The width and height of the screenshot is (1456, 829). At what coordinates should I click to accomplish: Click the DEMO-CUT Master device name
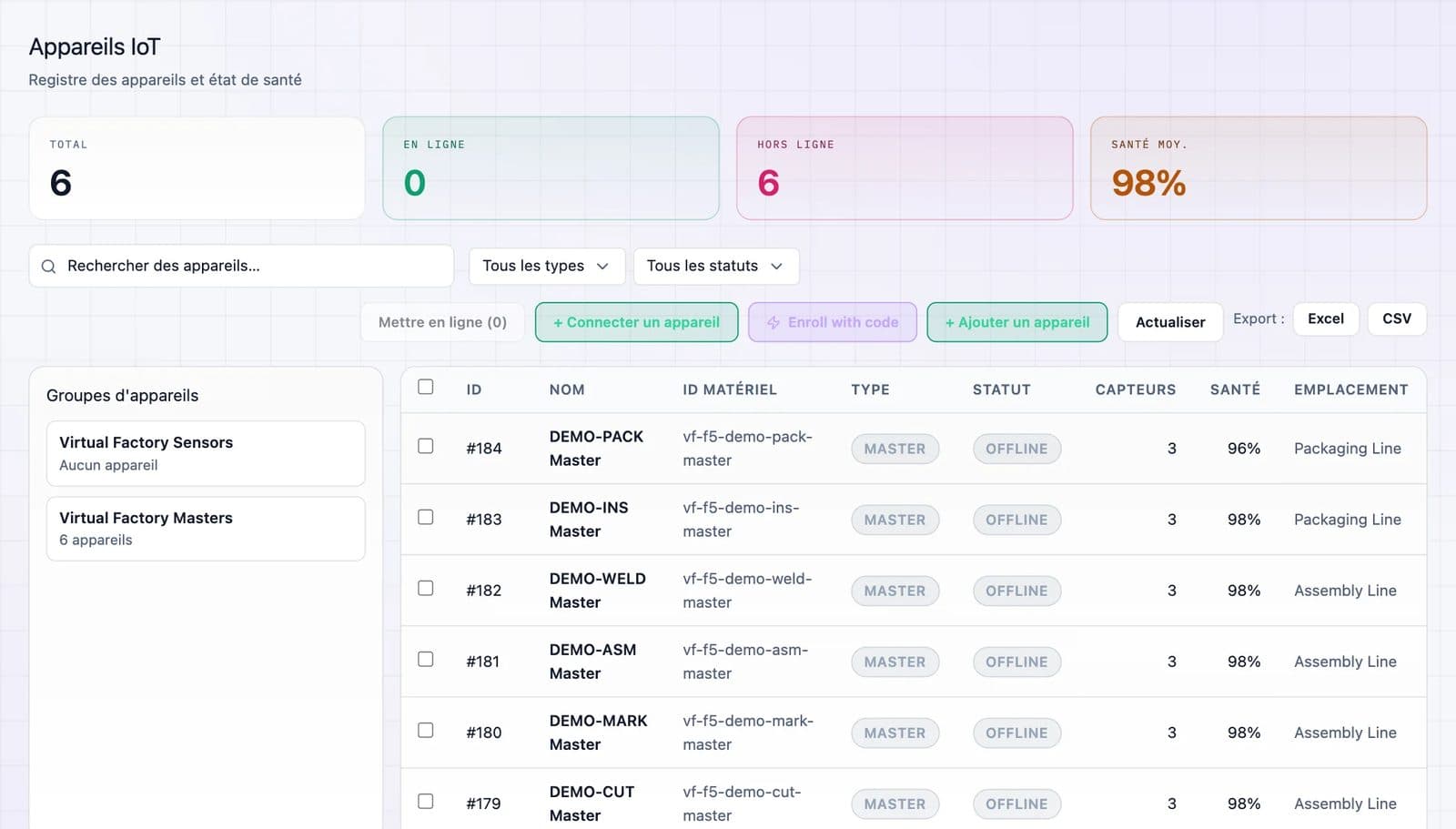[x=591, y=804]
